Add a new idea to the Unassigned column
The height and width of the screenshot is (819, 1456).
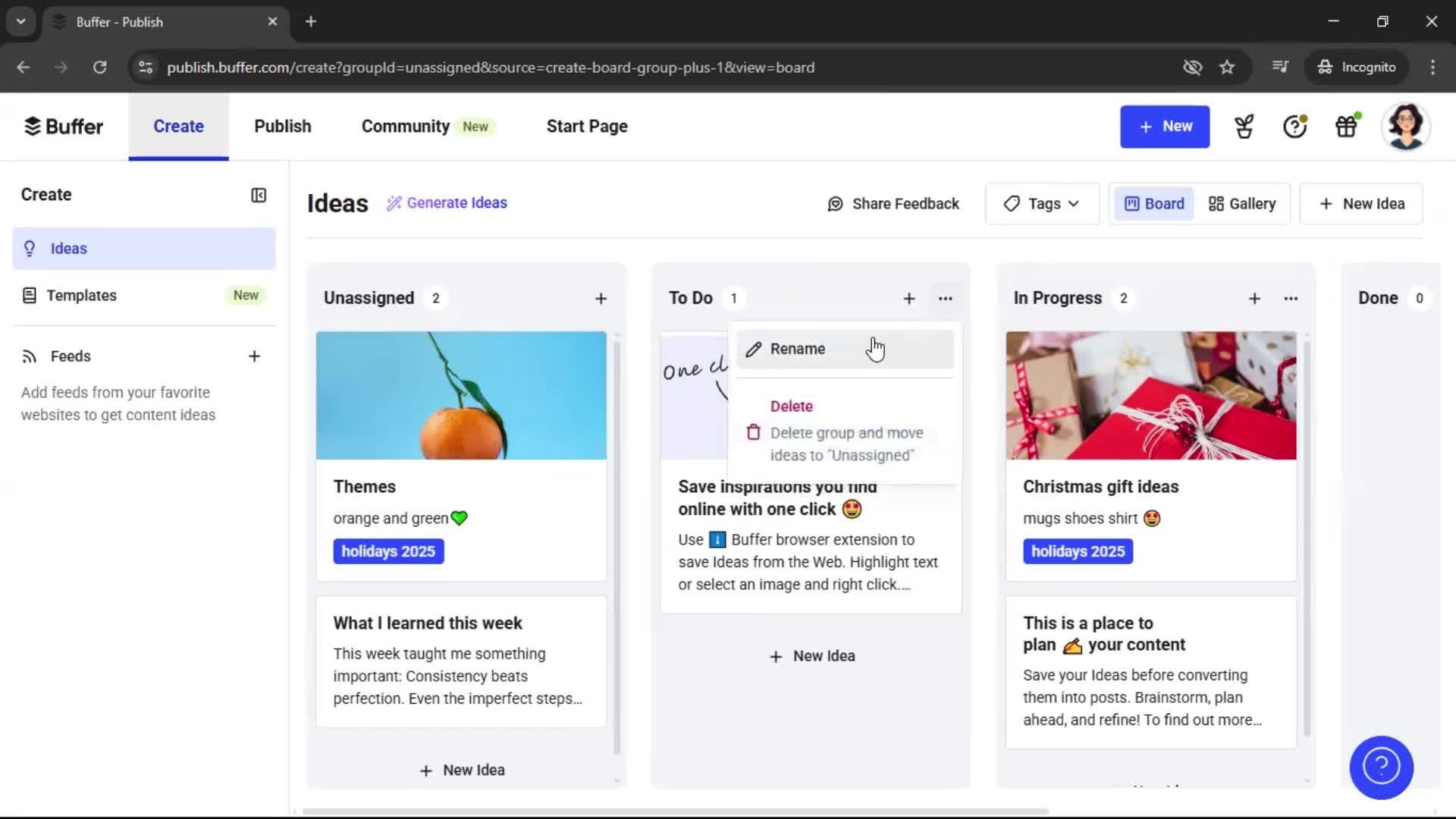601,298
